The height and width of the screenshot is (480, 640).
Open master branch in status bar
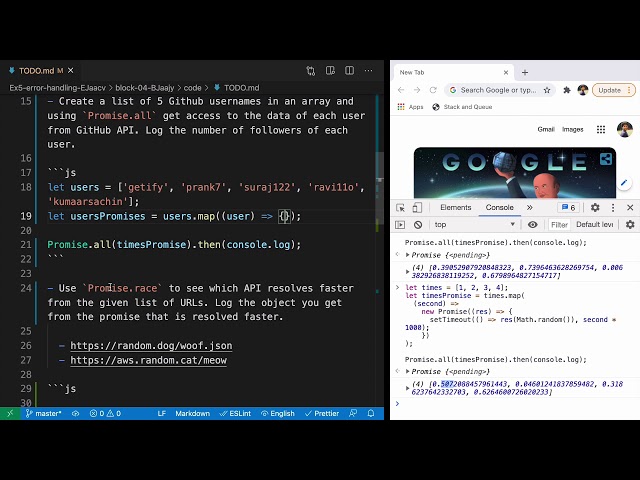43,413
